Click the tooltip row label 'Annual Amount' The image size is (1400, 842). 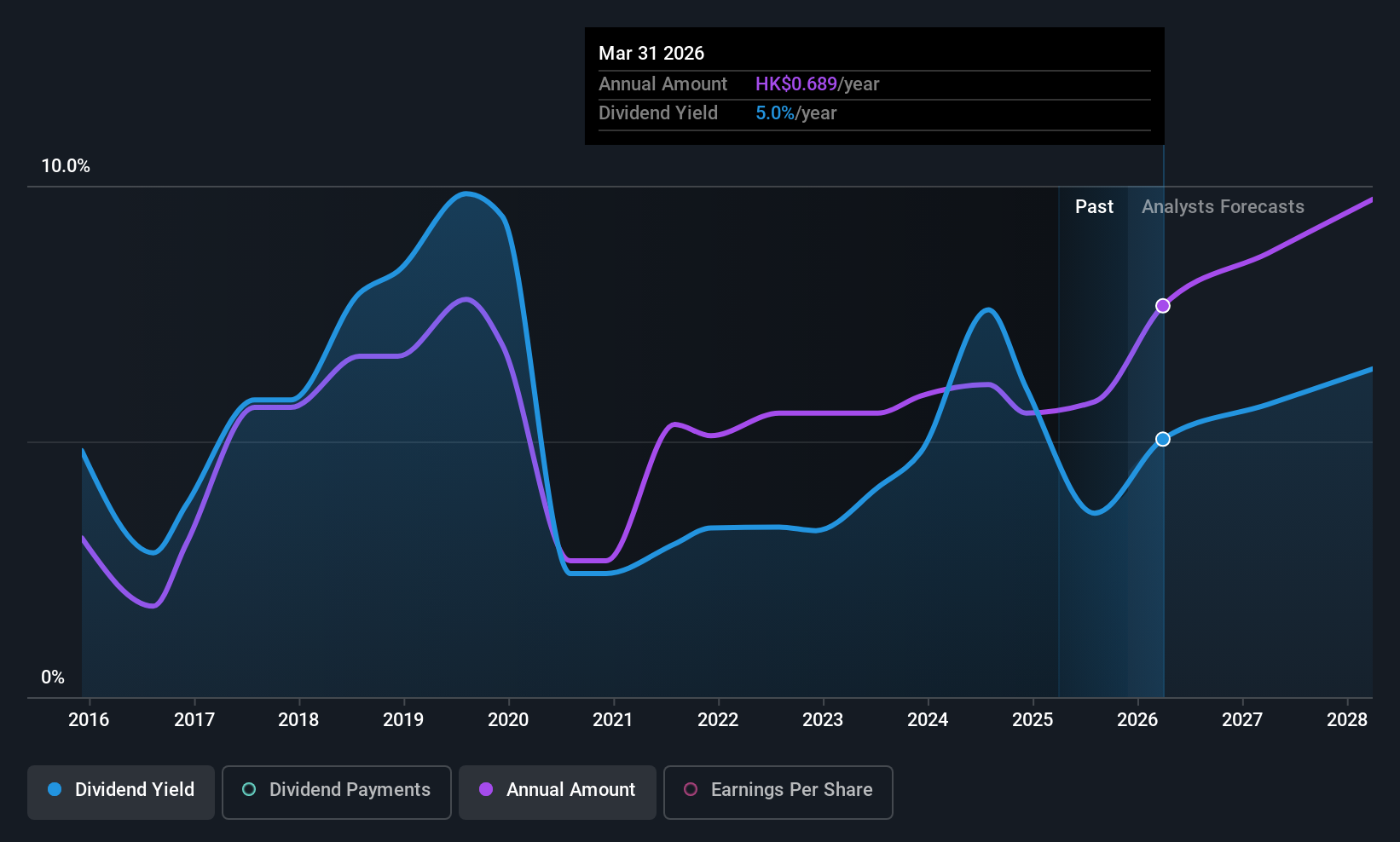tap(662, 84)
